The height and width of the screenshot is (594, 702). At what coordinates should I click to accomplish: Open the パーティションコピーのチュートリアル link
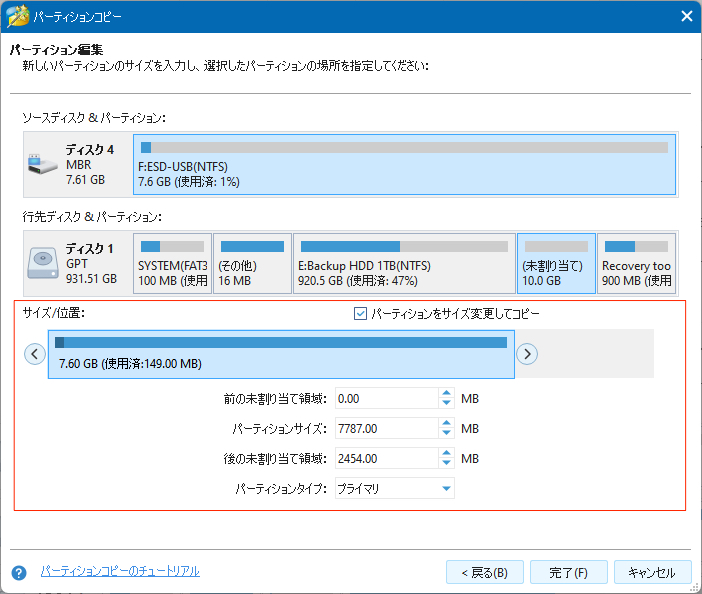(120, 571)
